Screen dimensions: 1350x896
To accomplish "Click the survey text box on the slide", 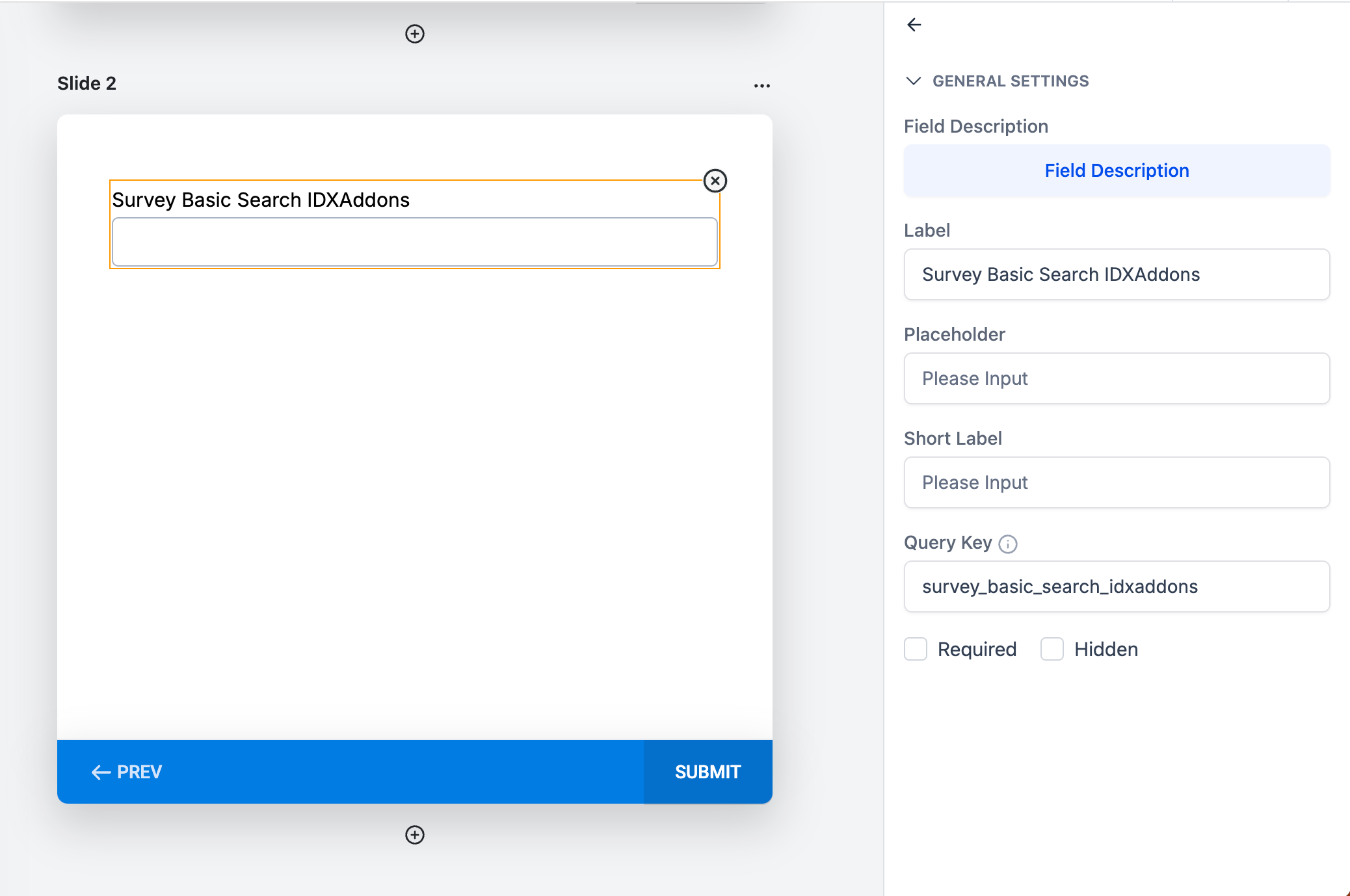I will click(x=414, y=242).
